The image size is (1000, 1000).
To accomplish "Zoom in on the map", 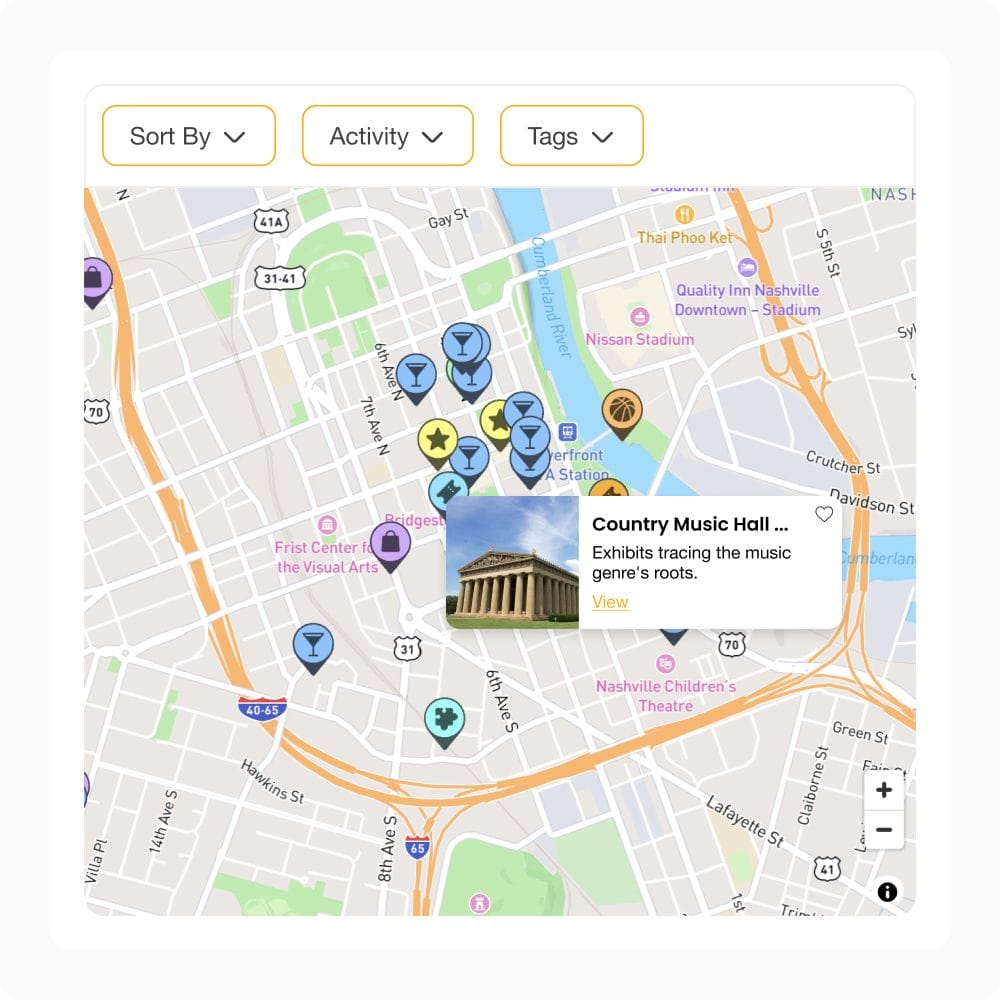I will click(884, 790).
